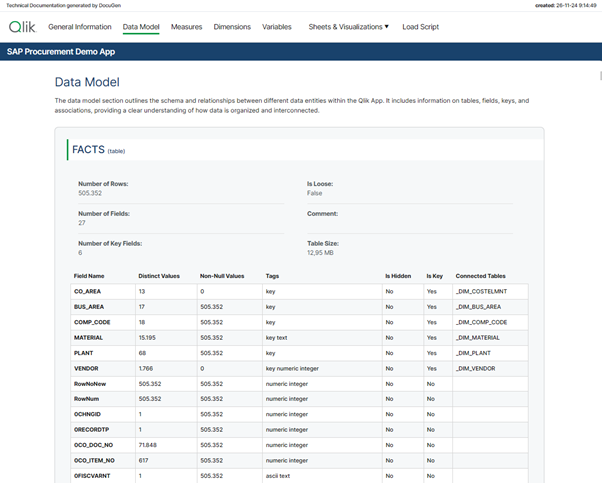Viewport: 602px width, 483px height.
Task: Select the 0CHNGID field name cell
Action: tap(103, 414)
